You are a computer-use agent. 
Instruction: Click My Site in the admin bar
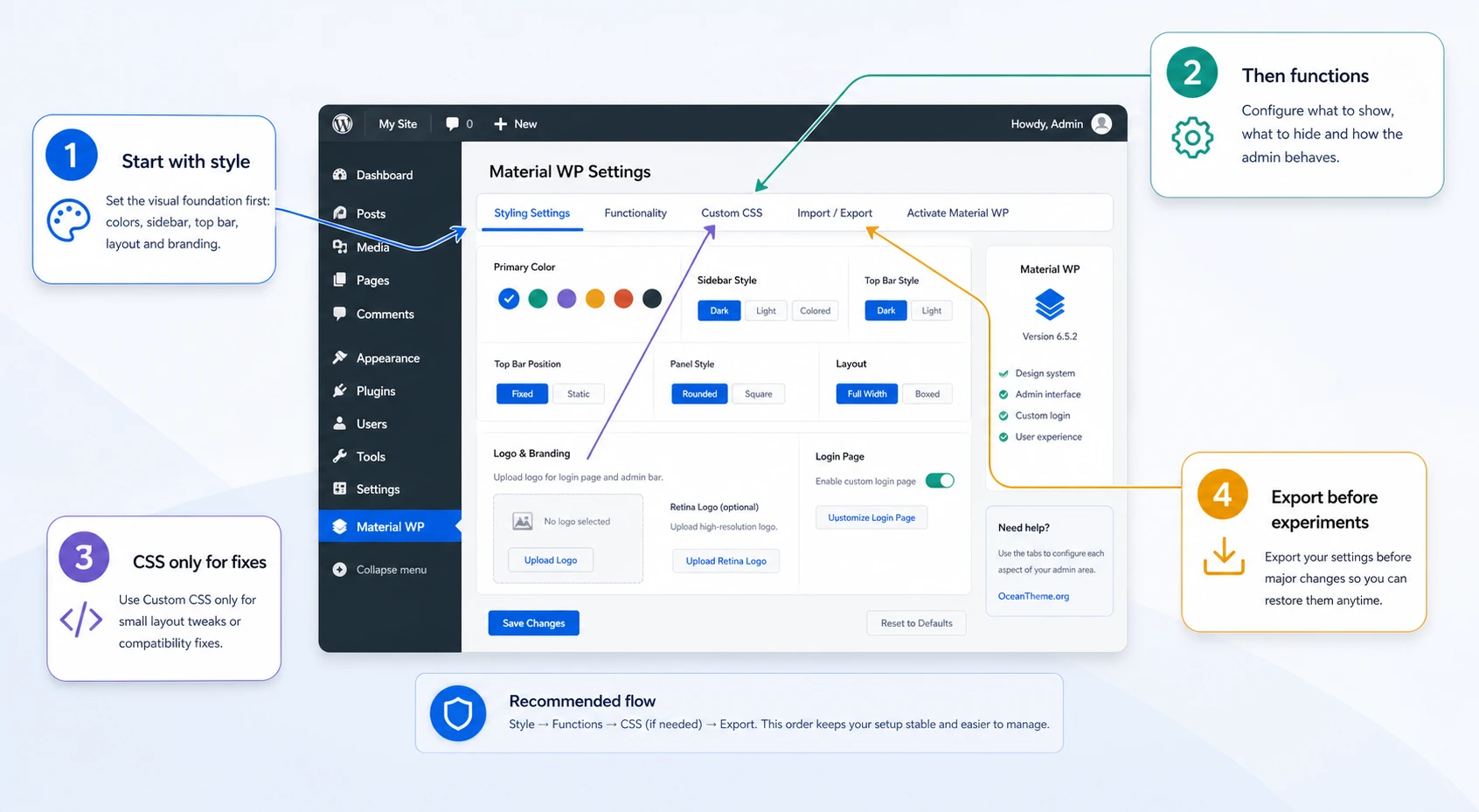pyautogui.click(x=398, y=124)
